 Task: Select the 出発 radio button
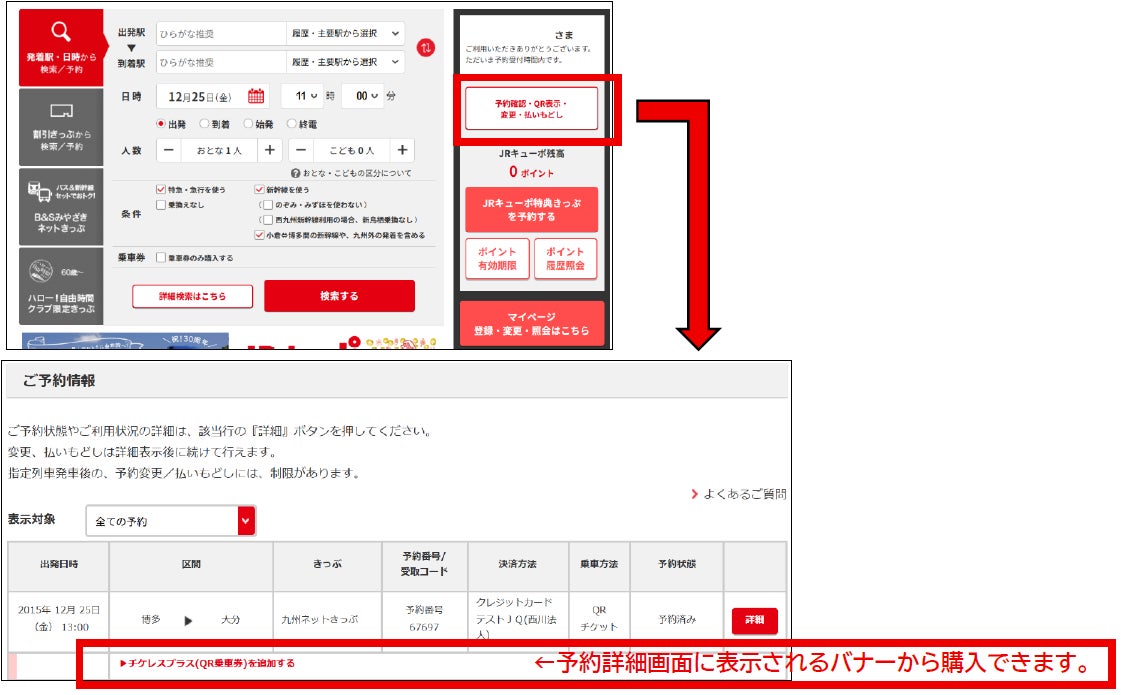pyautogui.click(x=162, y=124)
